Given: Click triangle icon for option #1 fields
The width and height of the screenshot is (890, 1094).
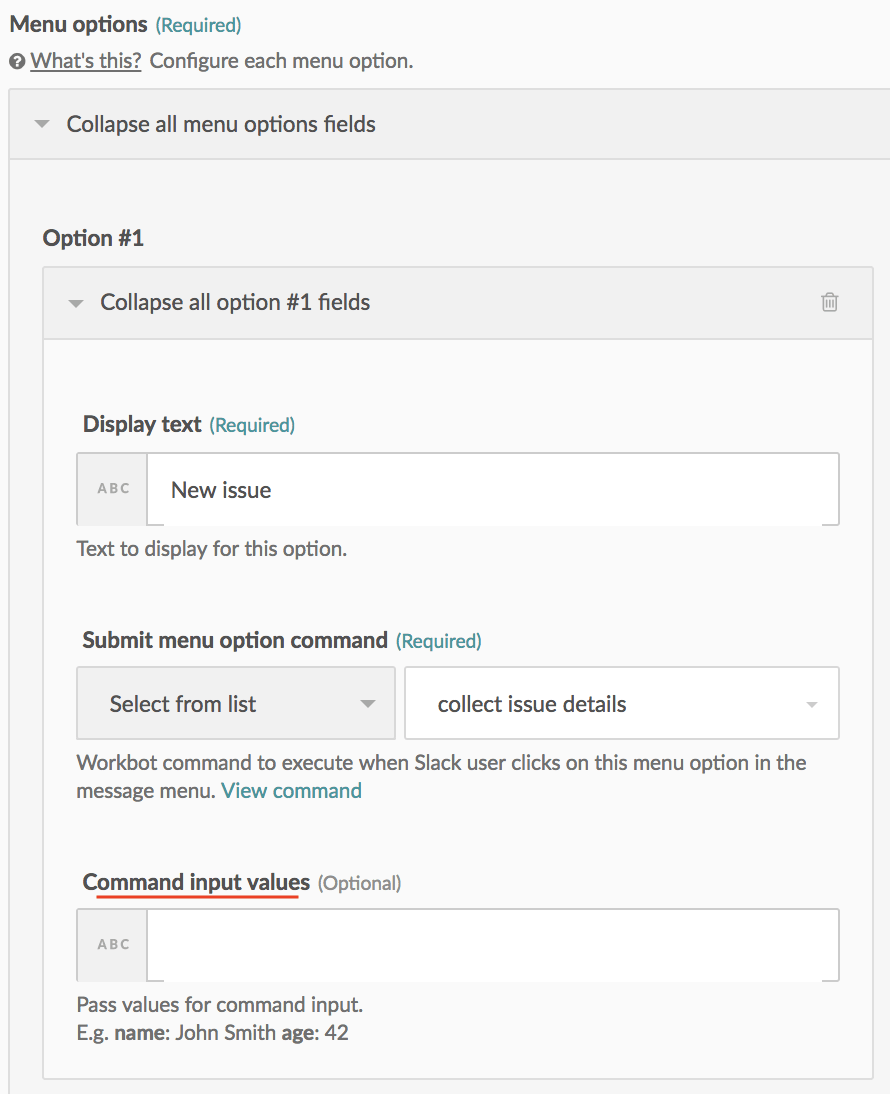Looking at the screenshot, I should click(75, 303).
